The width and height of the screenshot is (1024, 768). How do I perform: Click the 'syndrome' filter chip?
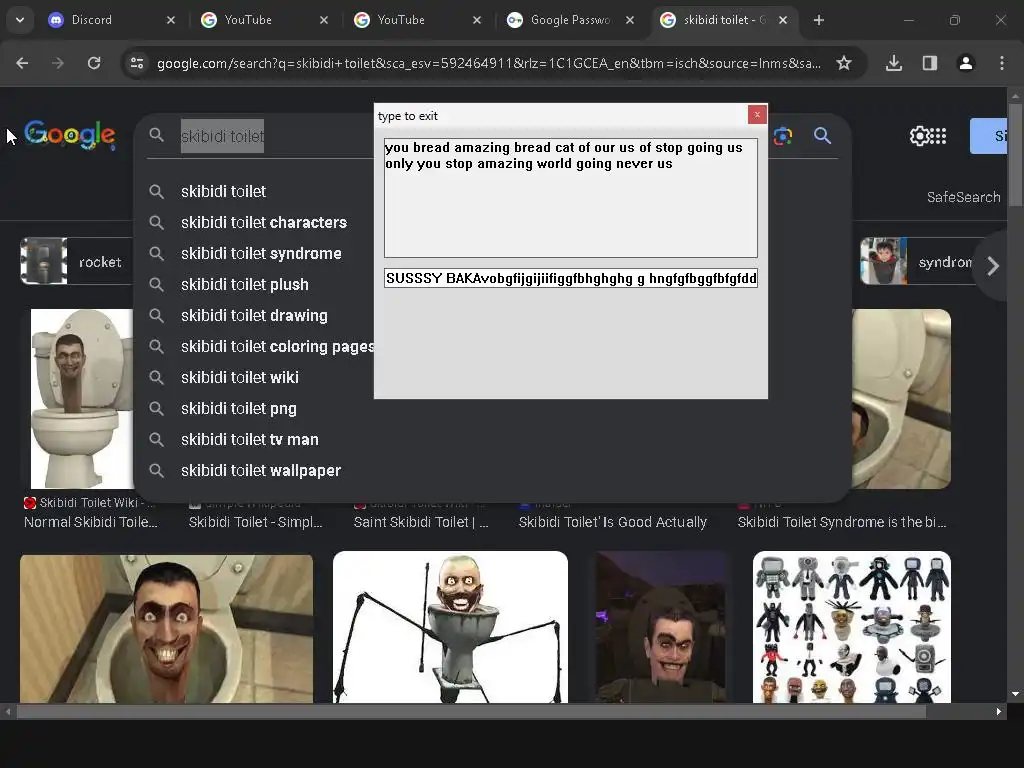coord(916,261)
